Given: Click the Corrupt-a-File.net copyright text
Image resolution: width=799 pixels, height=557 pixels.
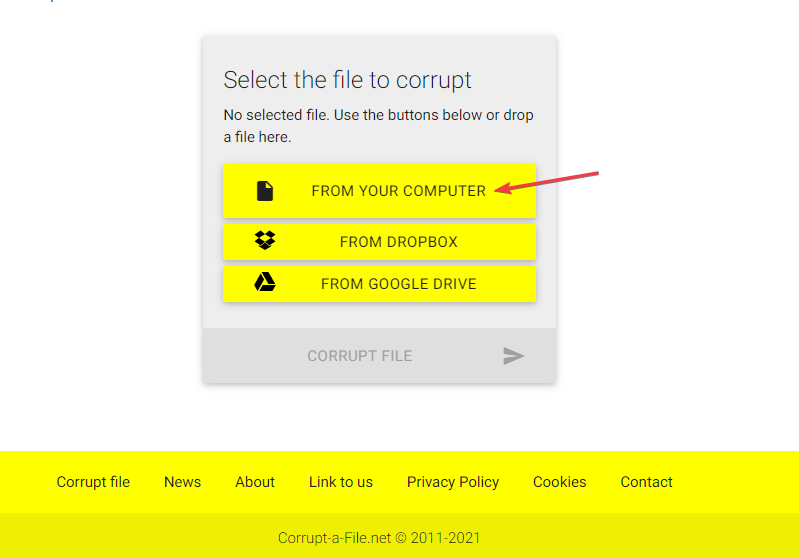Looking at the screenshot, I should pos(379,538).
